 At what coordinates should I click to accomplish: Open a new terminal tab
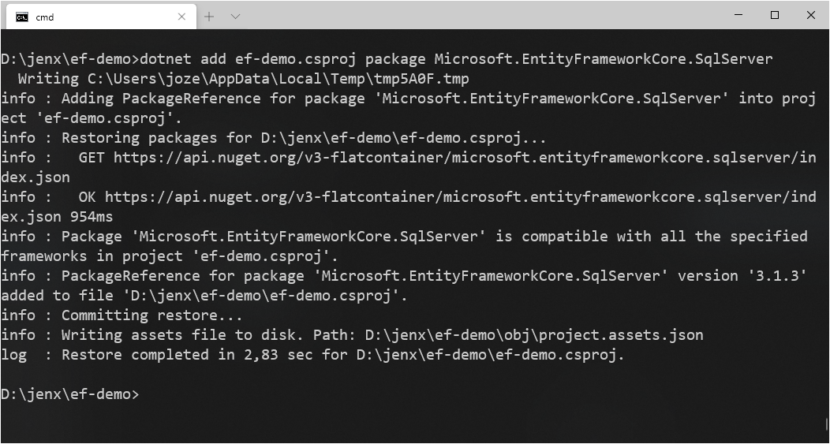pos(209,17)
